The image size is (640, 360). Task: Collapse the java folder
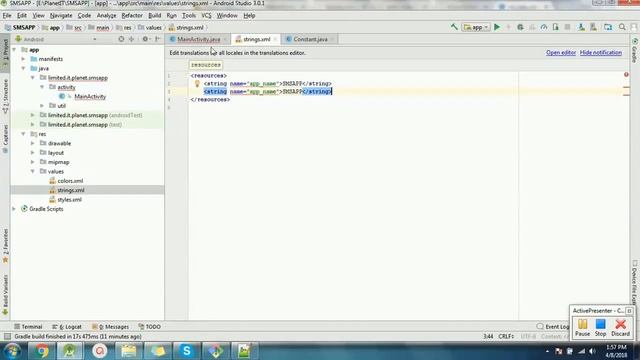pyautogui.click(x=23, y=69)
